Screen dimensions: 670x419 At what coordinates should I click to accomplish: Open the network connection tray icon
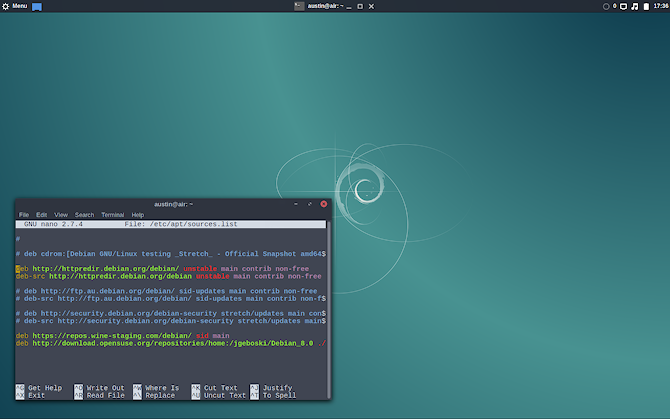623,6
